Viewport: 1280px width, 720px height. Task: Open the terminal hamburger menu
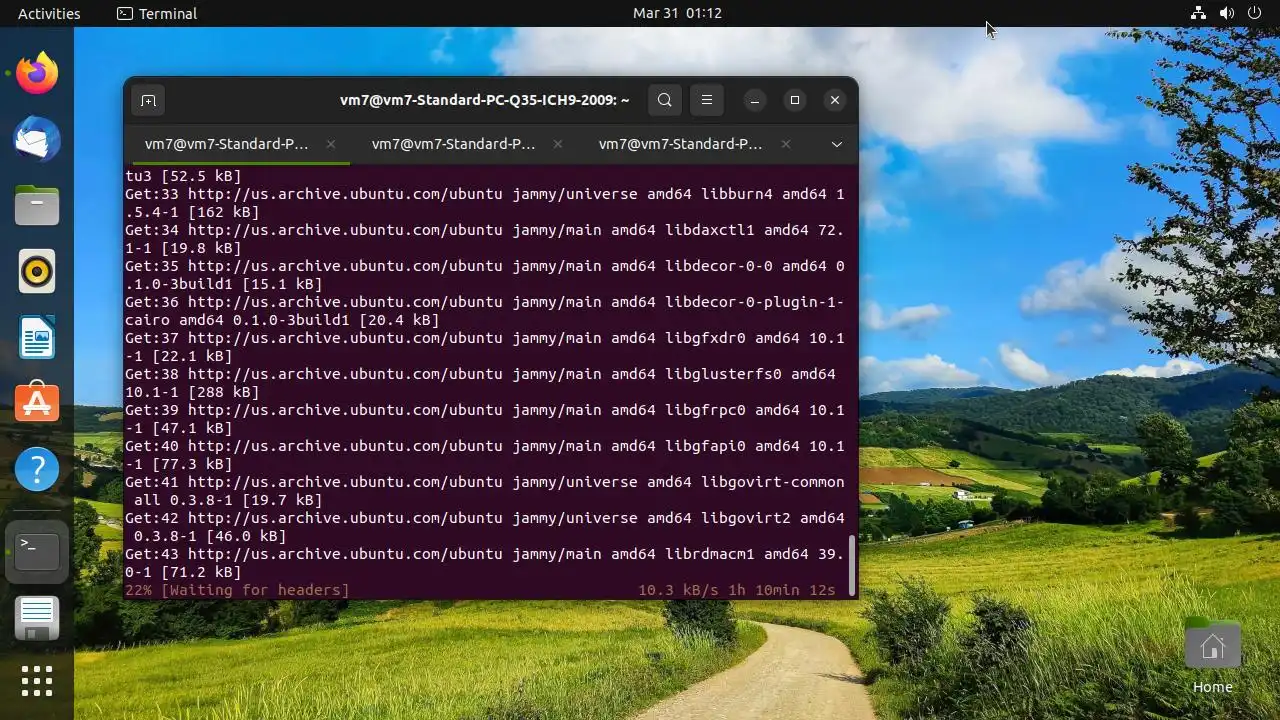click(x=707, y=100)
